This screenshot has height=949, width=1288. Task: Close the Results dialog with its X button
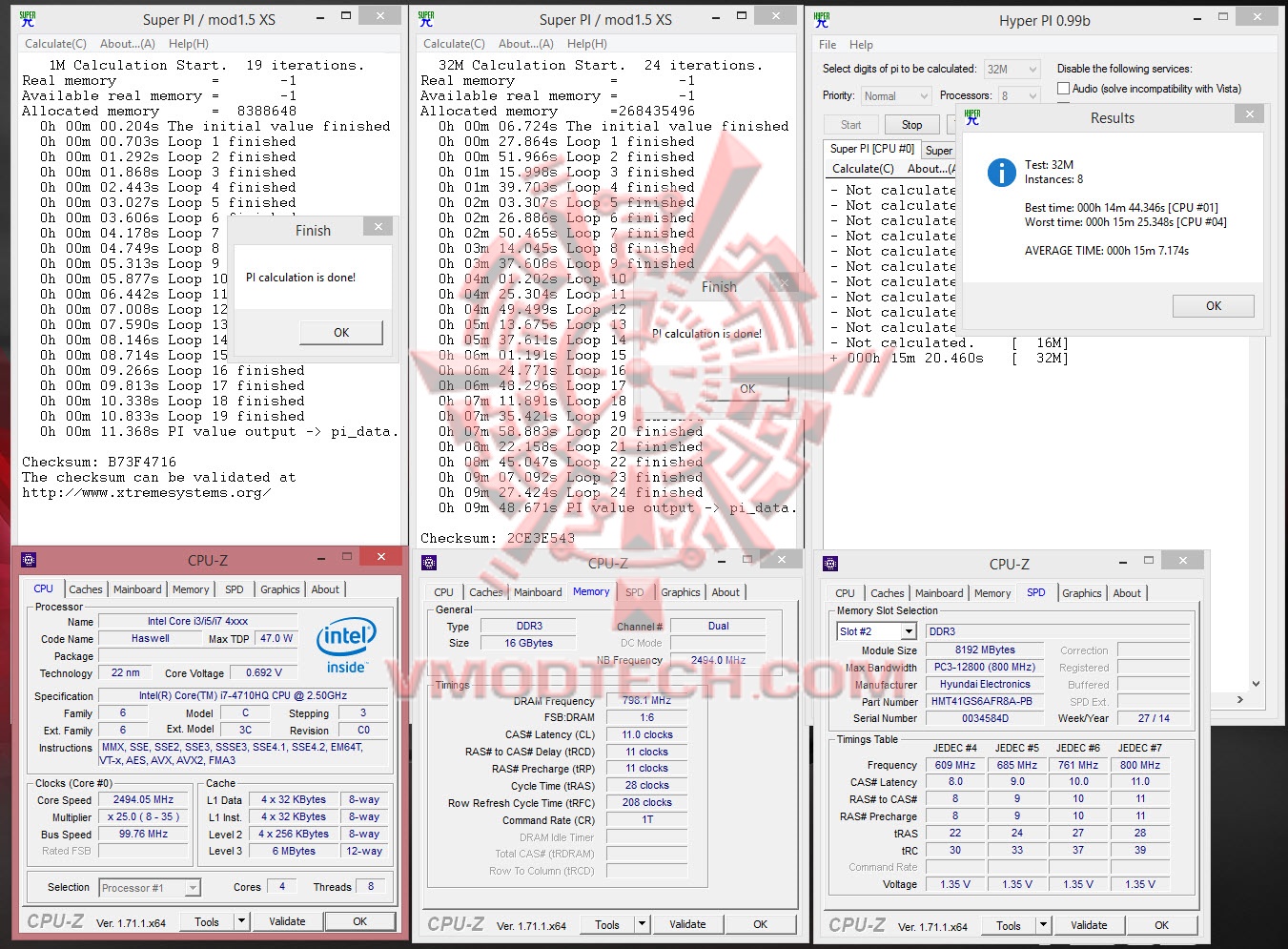1249,114
